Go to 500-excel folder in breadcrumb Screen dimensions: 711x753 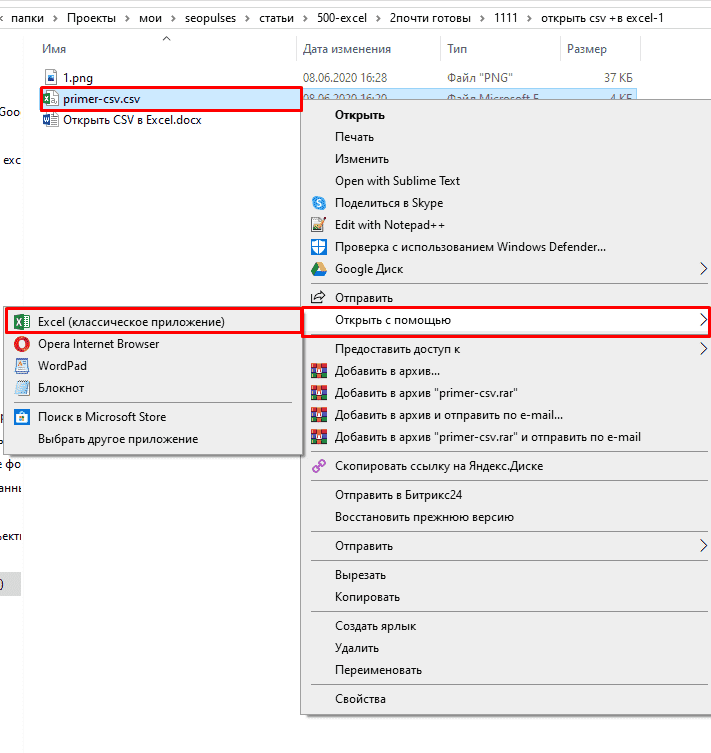342,18
